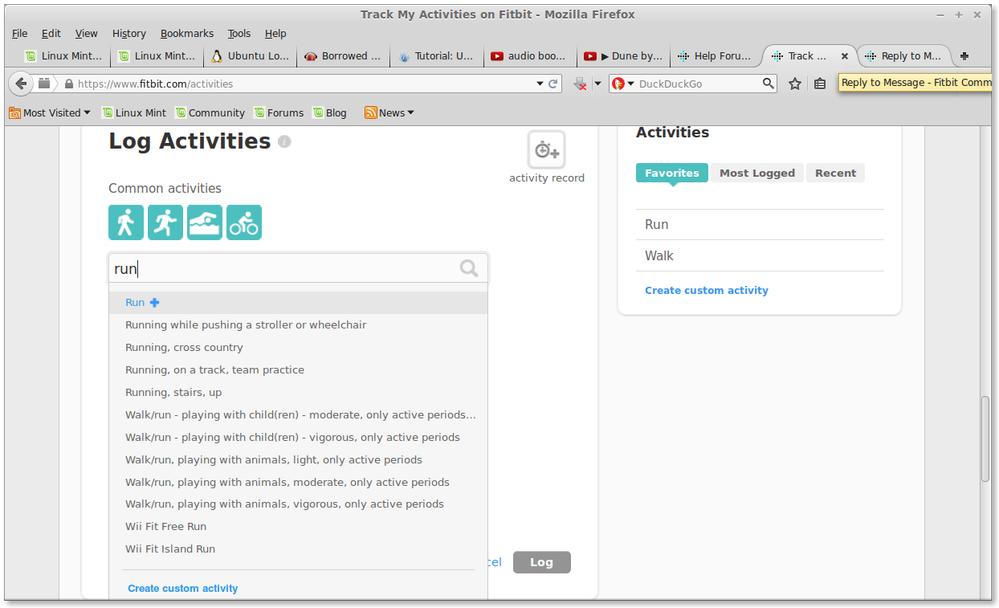Choose Run from favorites list
Screen dimensions: 999x608
(759, 224)
